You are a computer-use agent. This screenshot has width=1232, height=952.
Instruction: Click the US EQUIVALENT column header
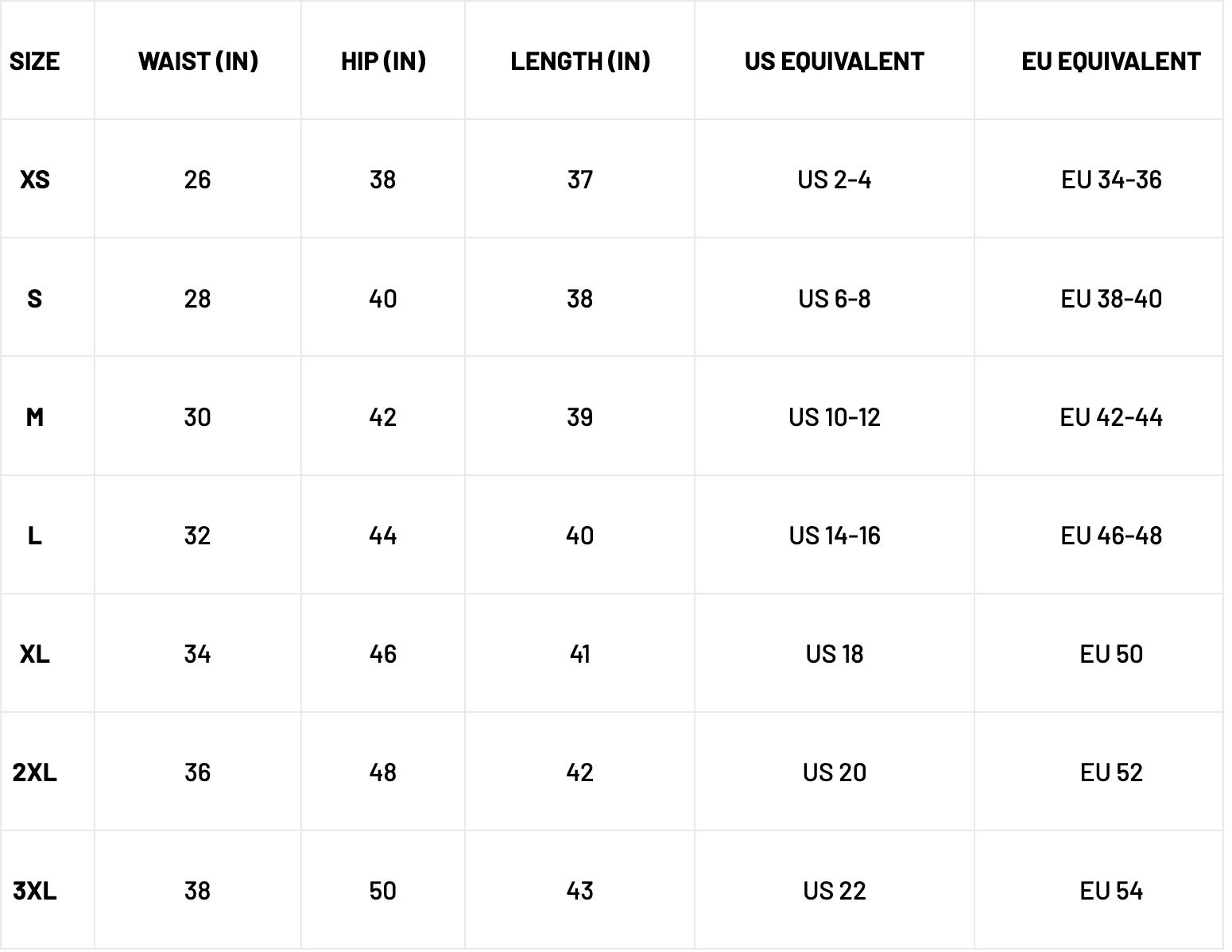coord(835,61)
